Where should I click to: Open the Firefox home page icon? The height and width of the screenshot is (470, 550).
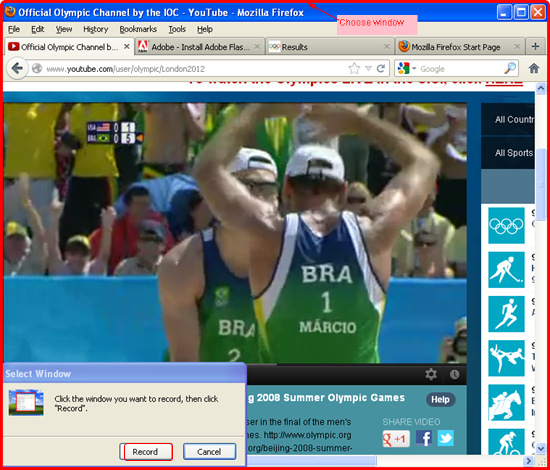[534, 68]
